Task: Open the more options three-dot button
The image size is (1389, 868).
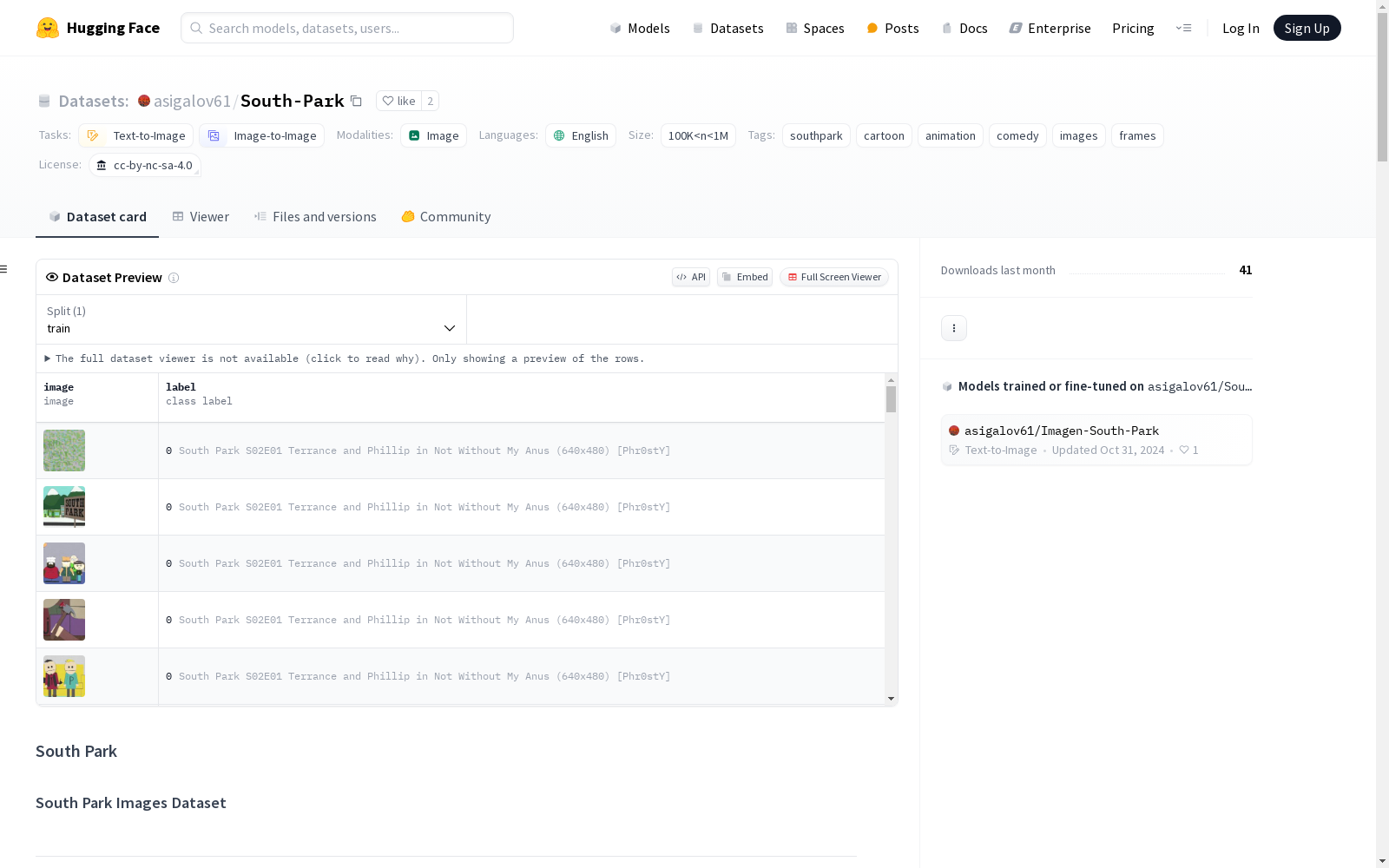Action: point(954,328)
